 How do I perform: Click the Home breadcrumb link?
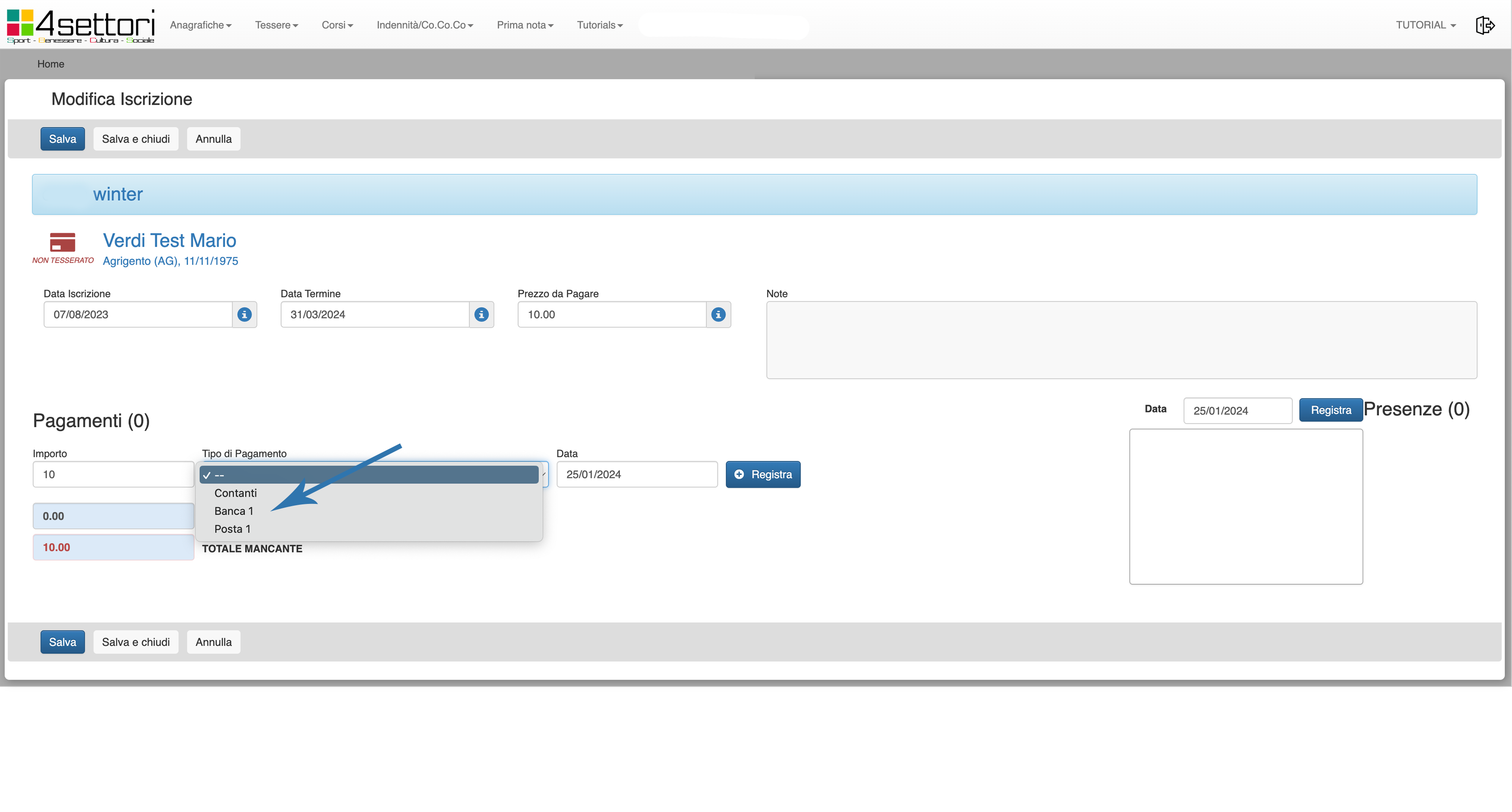point(50,64)
